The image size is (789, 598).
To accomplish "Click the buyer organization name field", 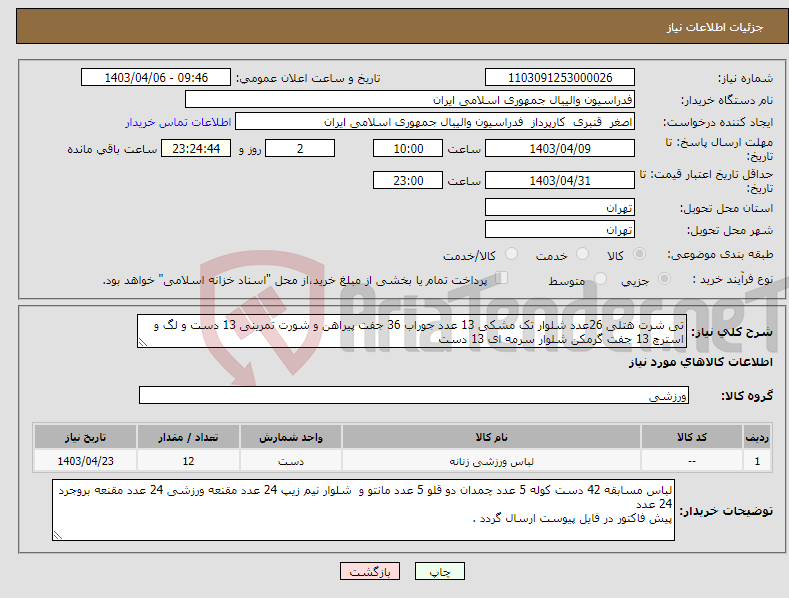I will pyautogui.click(x=410, y=100).
